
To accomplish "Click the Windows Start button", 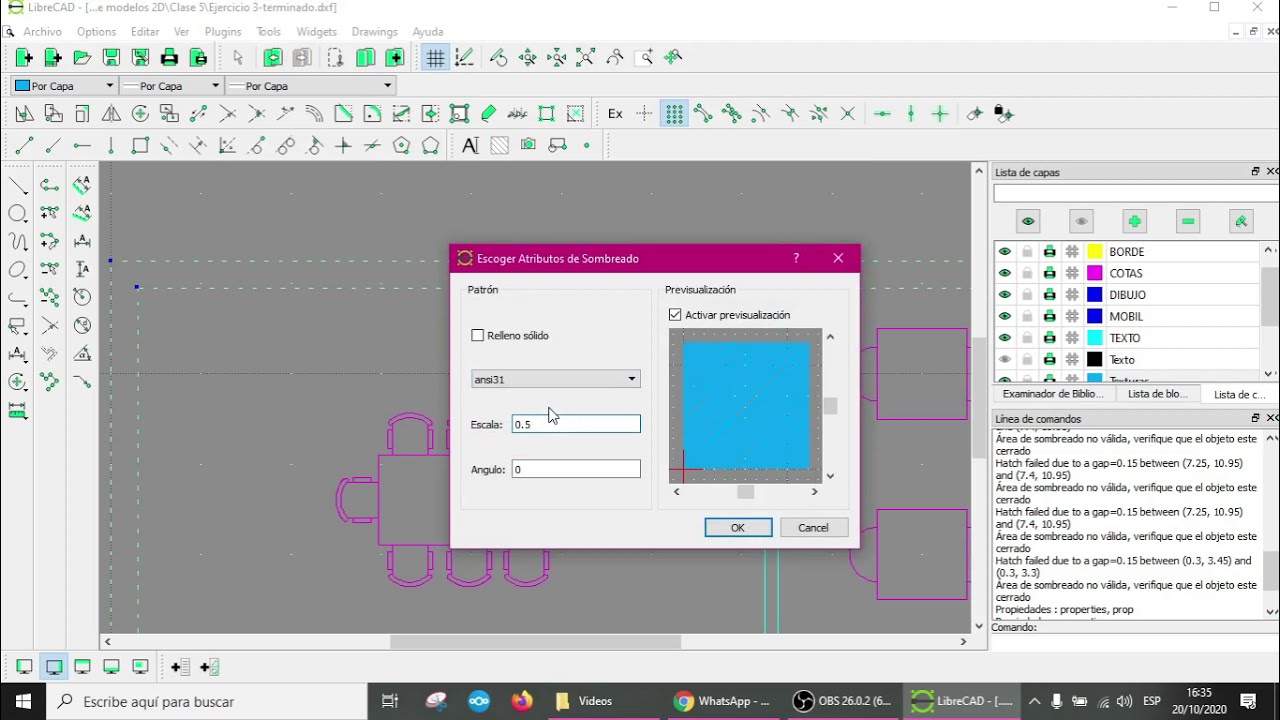I will coord(23,701).
